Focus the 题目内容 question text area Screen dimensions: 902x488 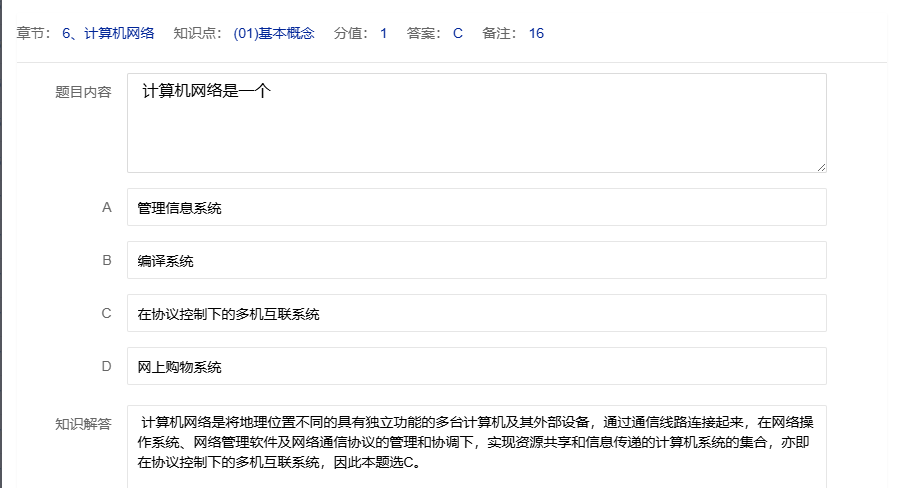476,122
